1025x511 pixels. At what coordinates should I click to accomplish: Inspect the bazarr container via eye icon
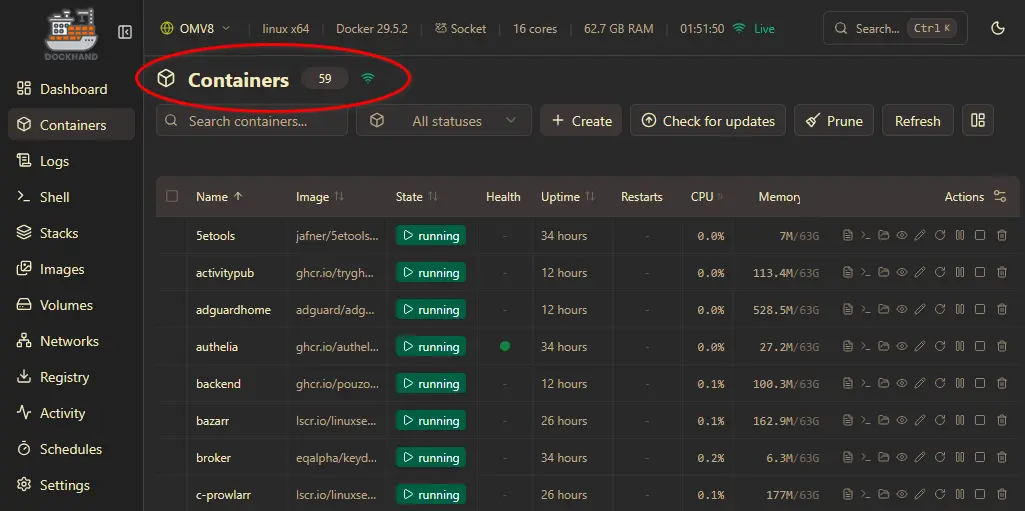point(901,421)
